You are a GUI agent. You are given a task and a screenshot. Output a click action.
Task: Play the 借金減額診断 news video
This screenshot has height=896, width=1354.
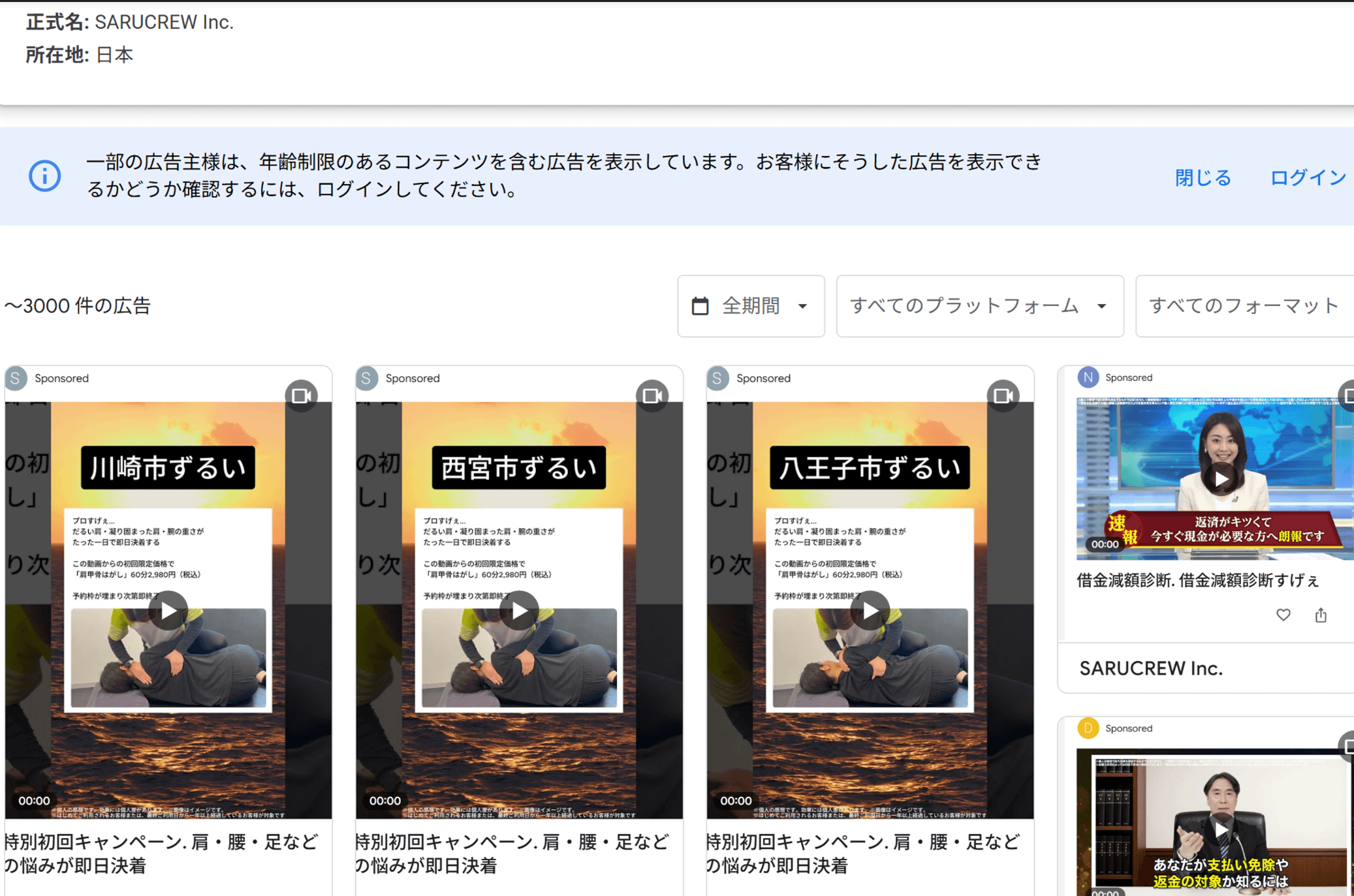pos(1221,478)
